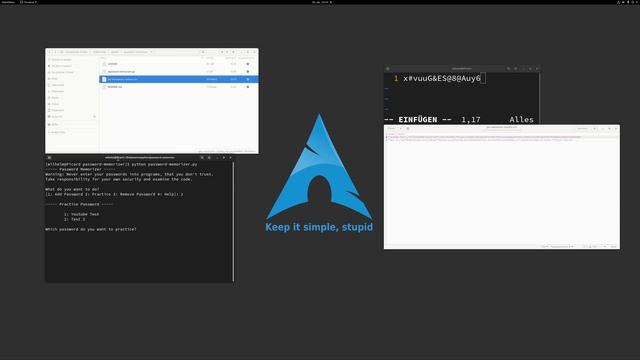Open view options dropdown in the file manager
The height and width of the screenshot is (360, 640).
pos(227,52)
